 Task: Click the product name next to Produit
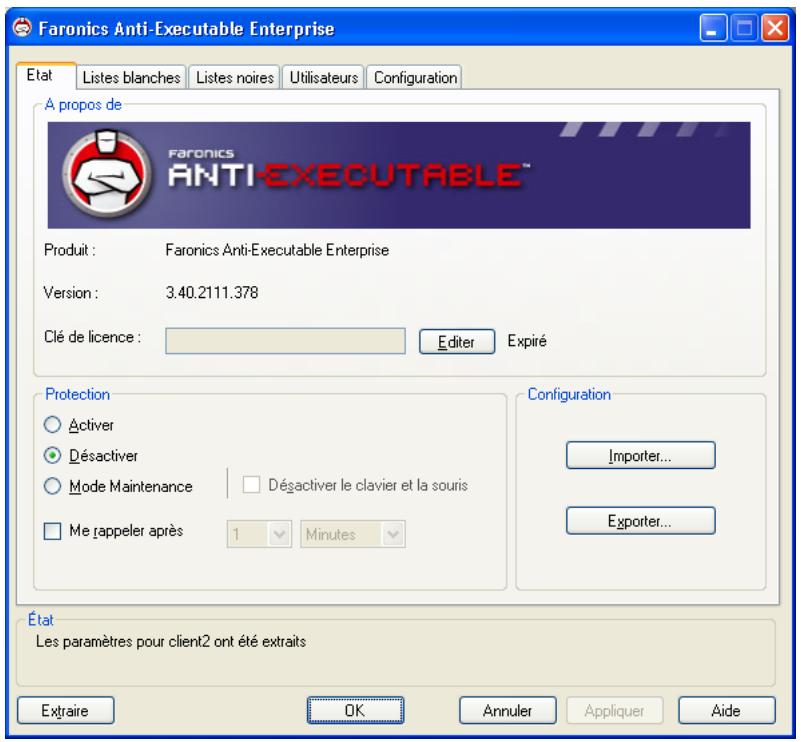tap(277, 250)
